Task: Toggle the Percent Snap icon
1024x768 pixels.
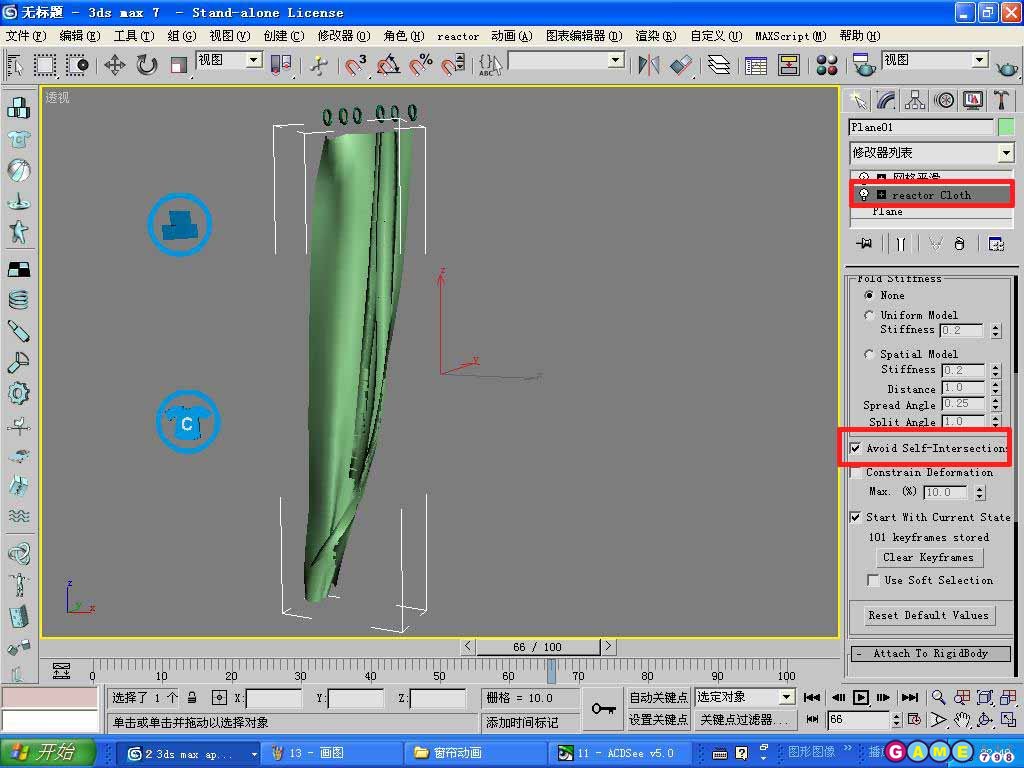Action: (421, 65)
